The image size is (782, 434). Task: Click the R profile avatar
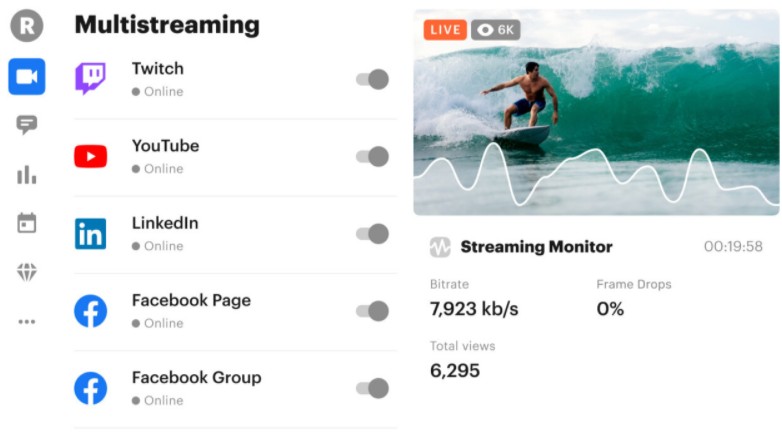tap(27, 27)
